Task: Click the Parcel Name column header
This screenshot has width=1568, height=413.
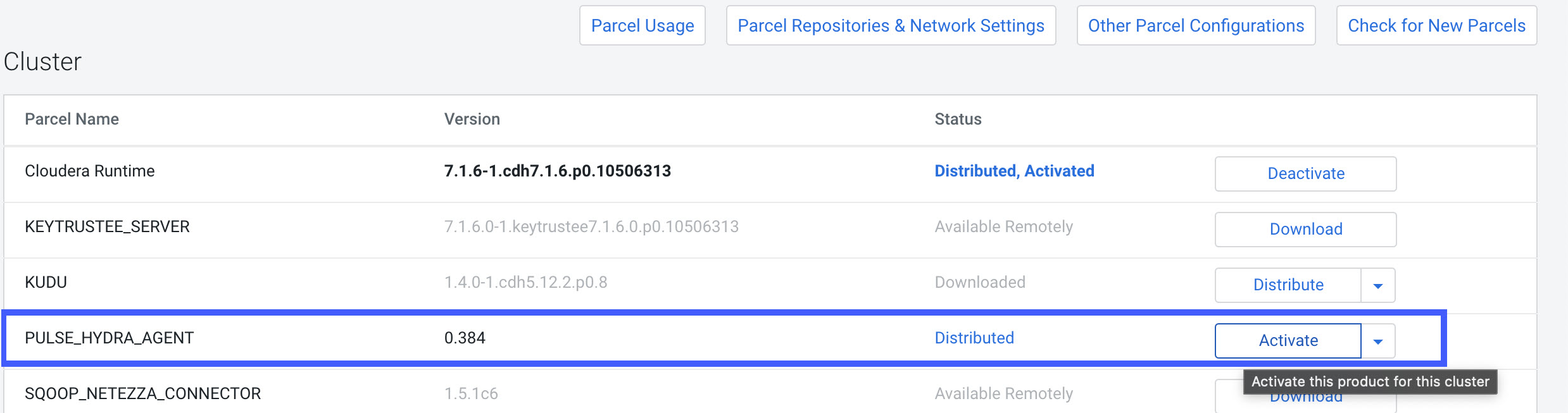Action: tap(72, 119)
